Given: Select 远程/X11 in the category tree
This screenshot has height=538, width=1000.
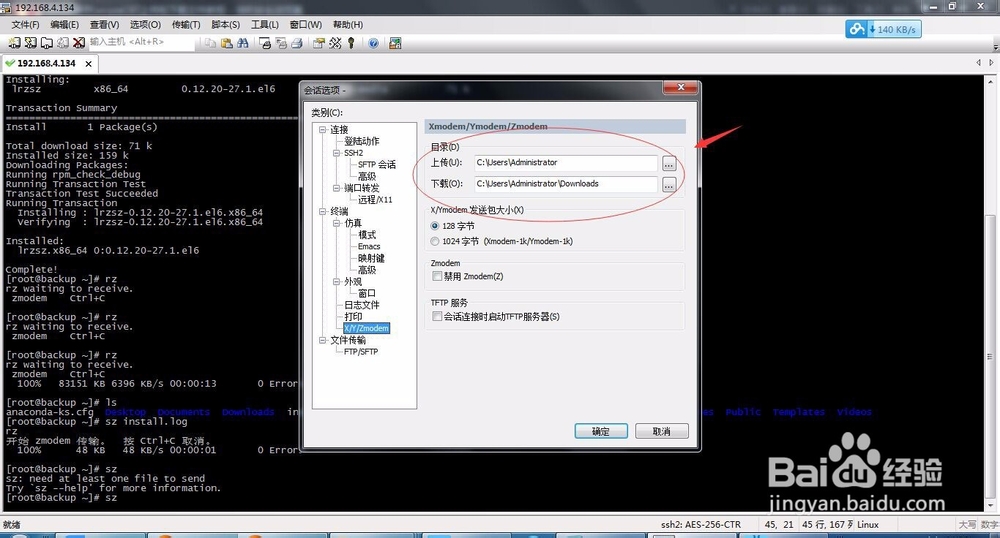Looking at the screenshot, I should [x=375, y=200].
